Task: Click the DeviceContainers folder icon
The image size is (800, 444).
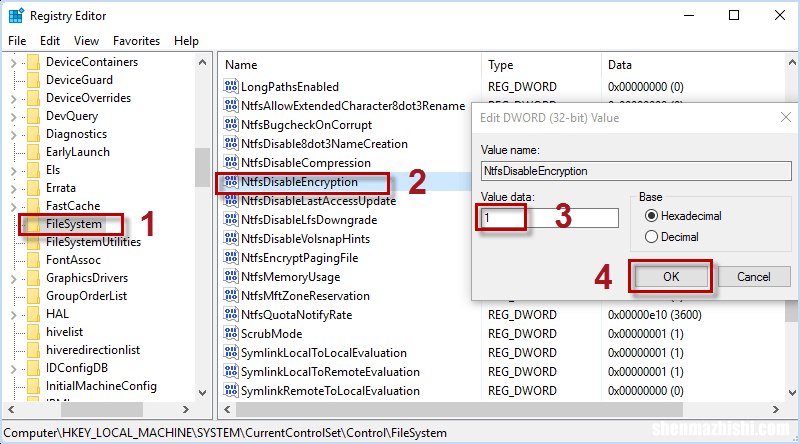Action: (x=33, y=62)
